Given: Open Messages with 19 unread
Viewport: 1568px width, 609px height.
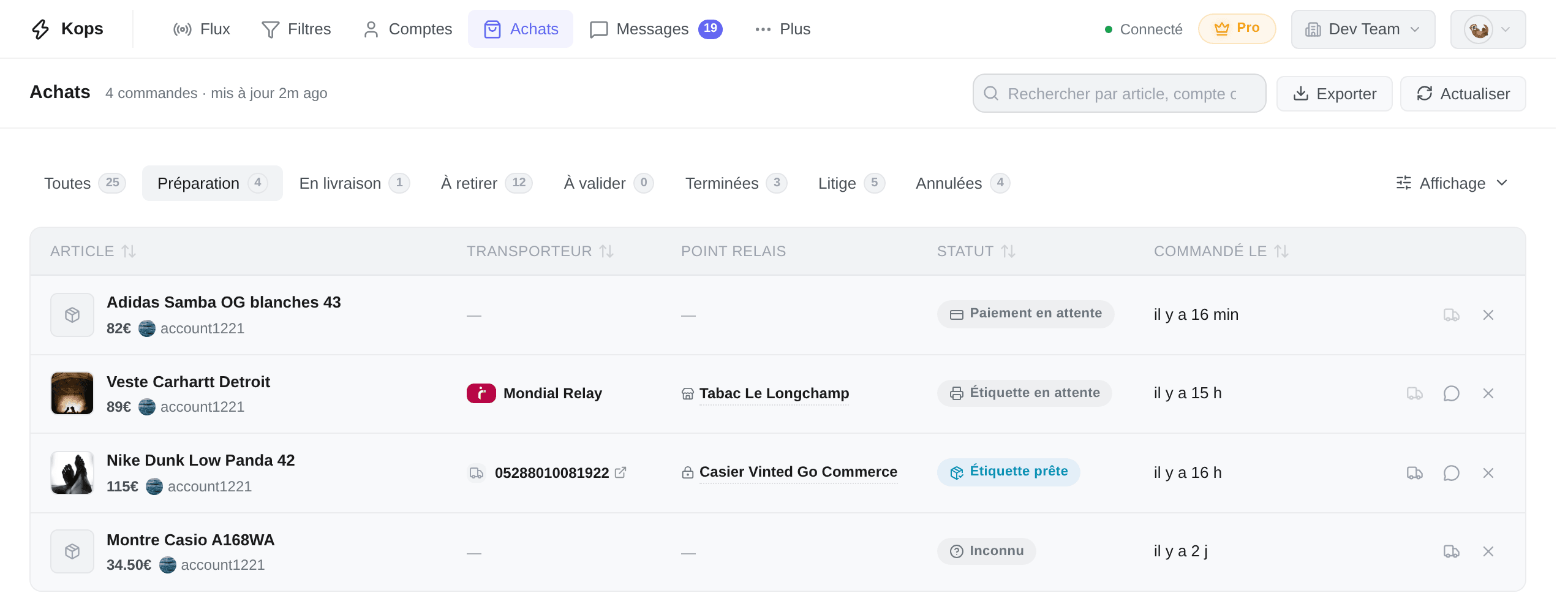Looking at the screenshot, I should [656, 29].
